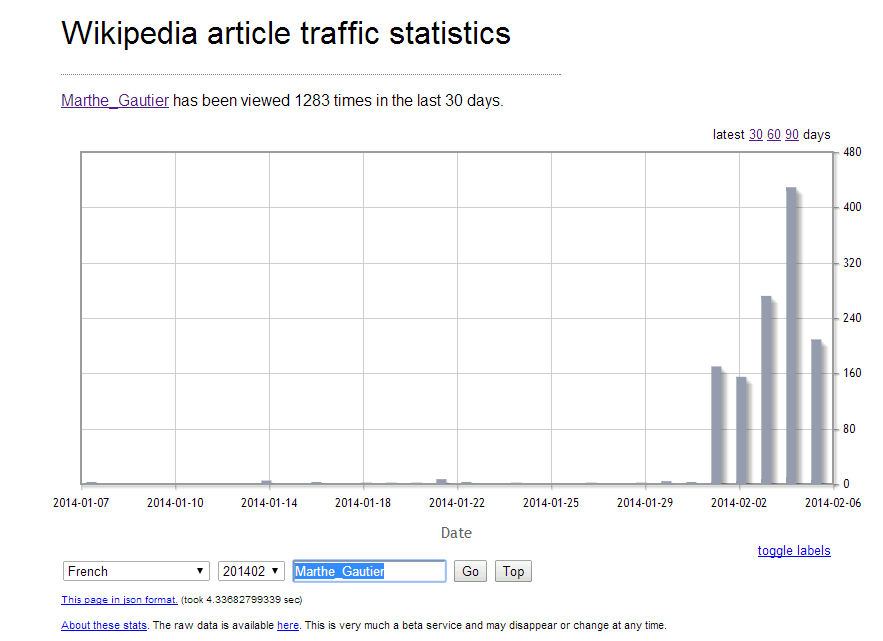Viewport: 883px width, 641px height.
Task: Show latest 30 days of stats
Action: (756, 135)
